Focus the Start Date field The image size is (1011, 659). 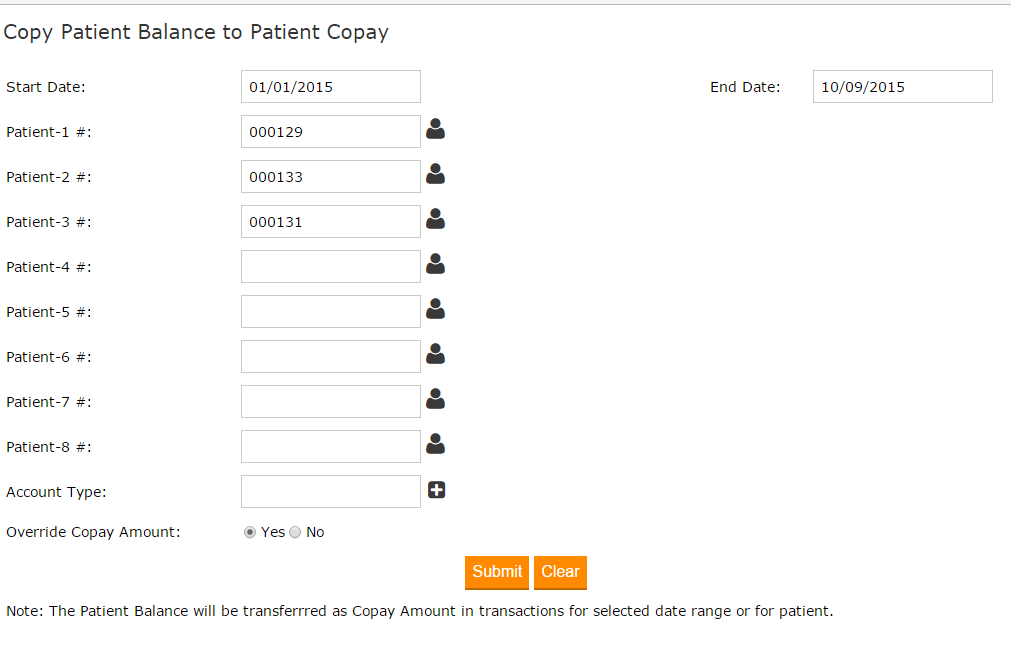click(x=330, y=87)
